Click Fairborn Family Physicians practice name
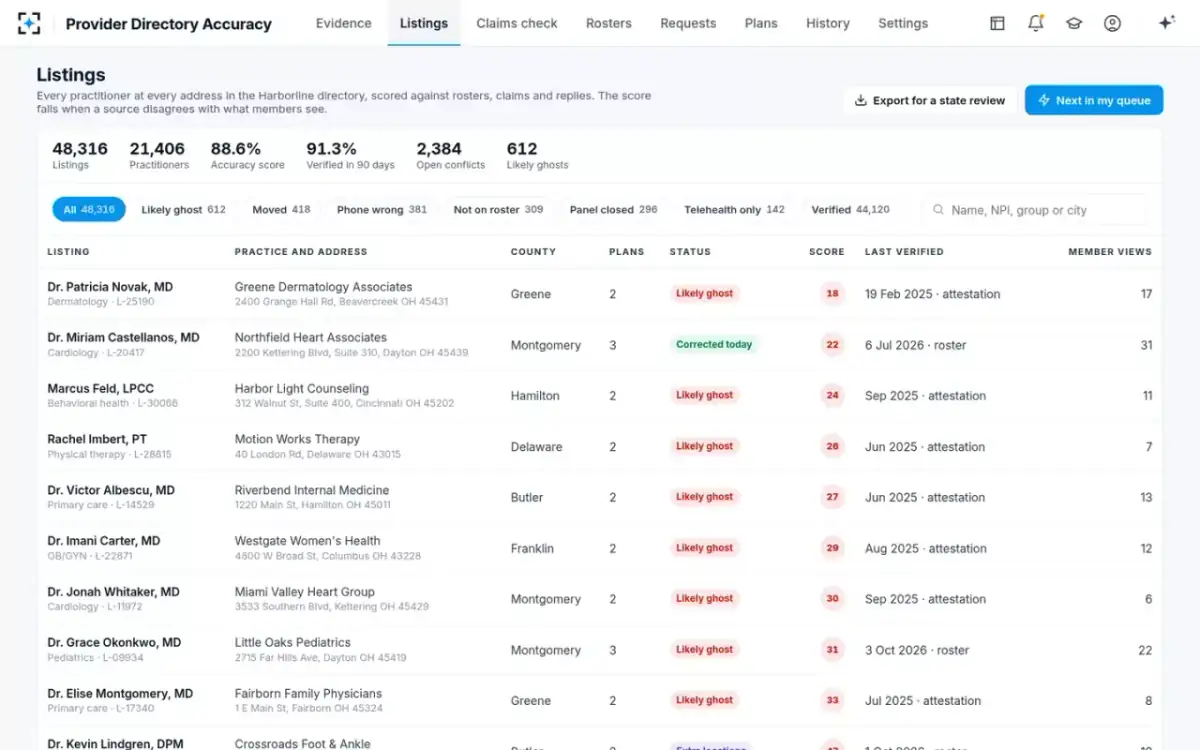 click(x=309, y=694)
